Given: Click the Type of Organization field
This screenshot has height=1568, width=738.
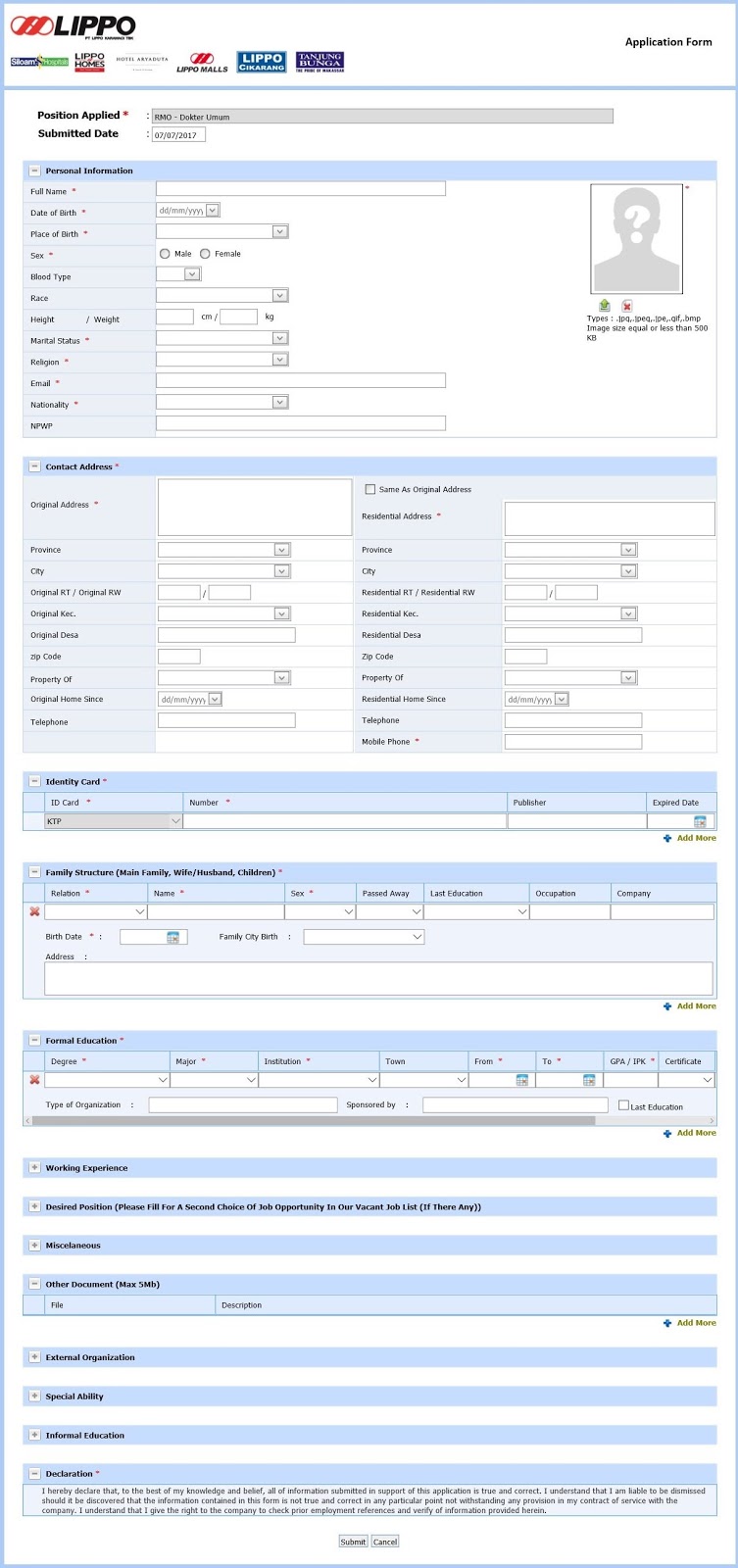Looking at the screenshot, I should [x=243, y=1104].
